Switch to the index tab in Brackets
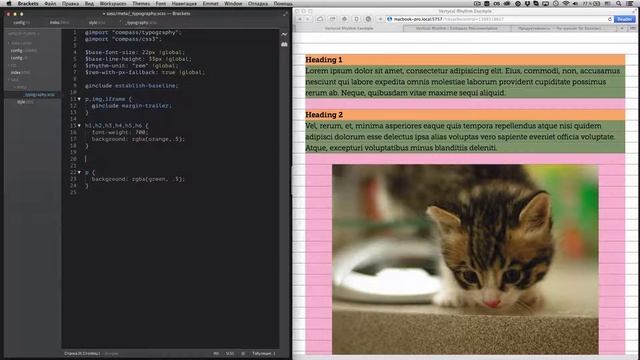 tap(60, 23)
